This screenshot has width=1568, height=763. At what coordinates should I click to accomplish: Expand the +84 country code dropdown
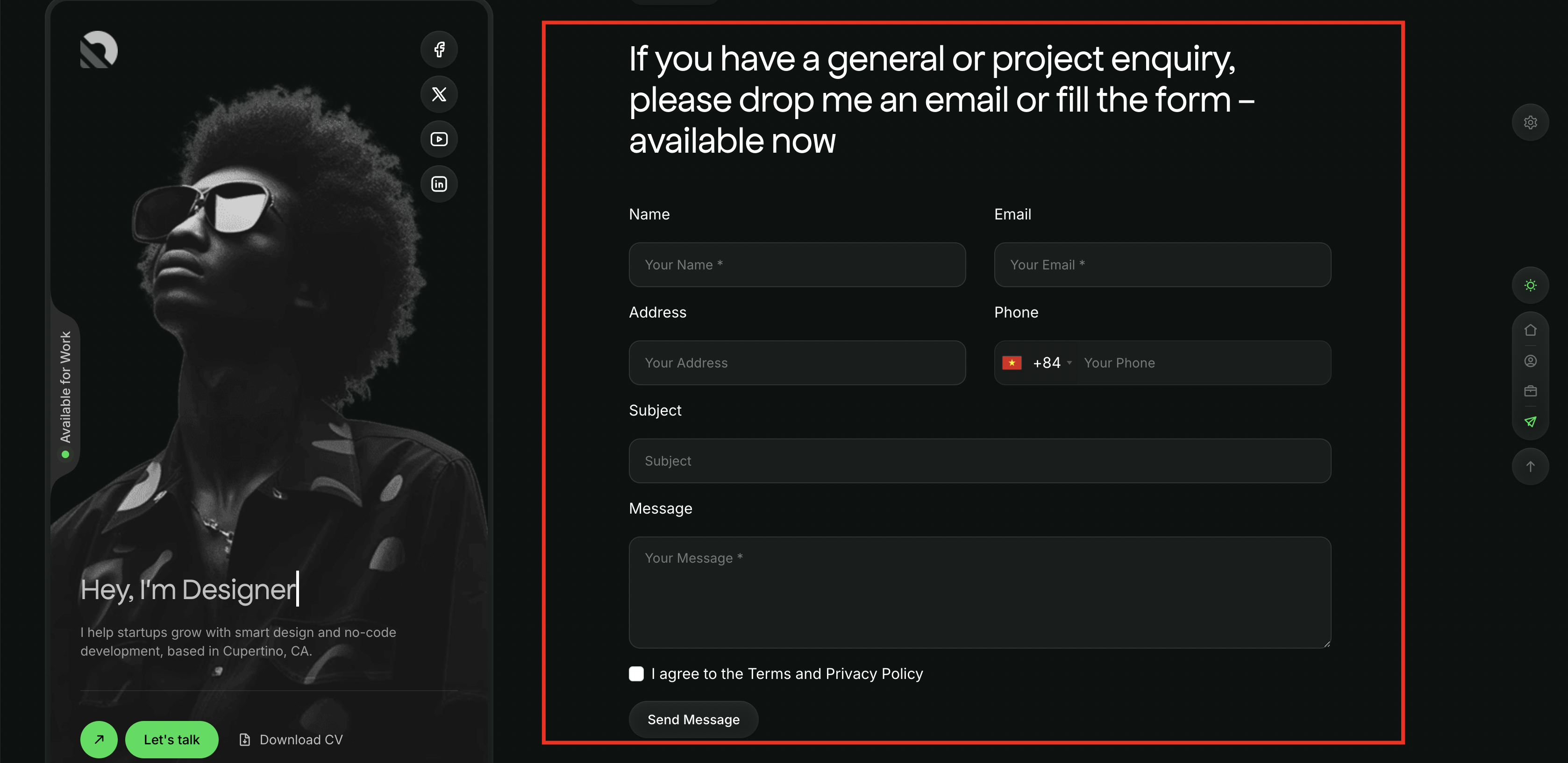click(1052, 363)
